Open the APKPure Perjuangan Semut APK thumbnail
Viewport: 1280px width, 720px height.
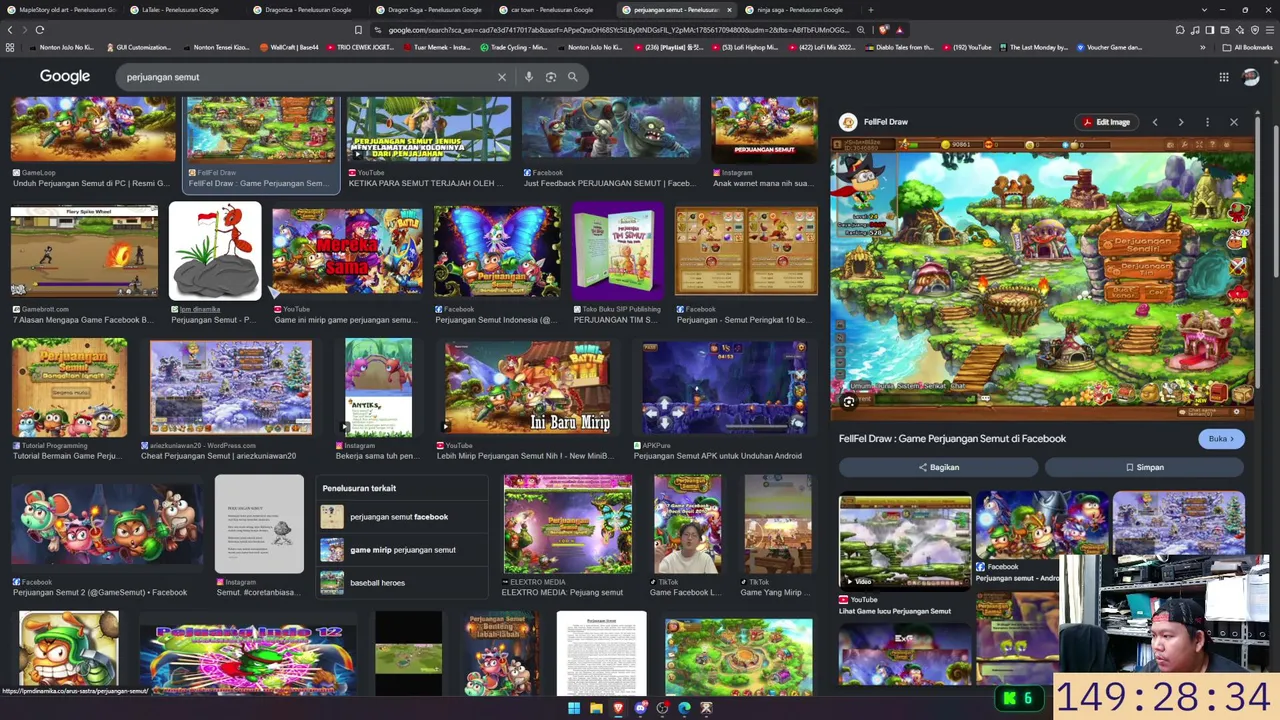[x=724, y=388]
